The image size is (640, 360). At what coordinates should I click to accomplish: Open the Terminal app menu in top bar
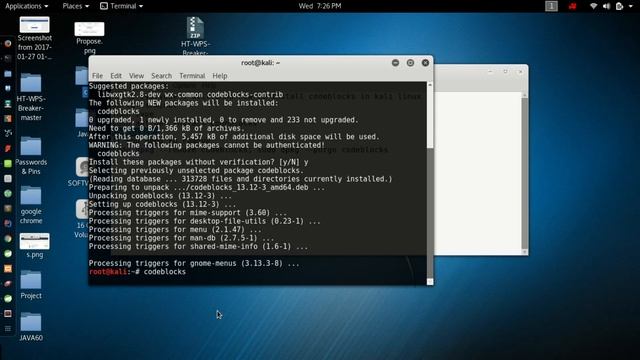[122, 6]
